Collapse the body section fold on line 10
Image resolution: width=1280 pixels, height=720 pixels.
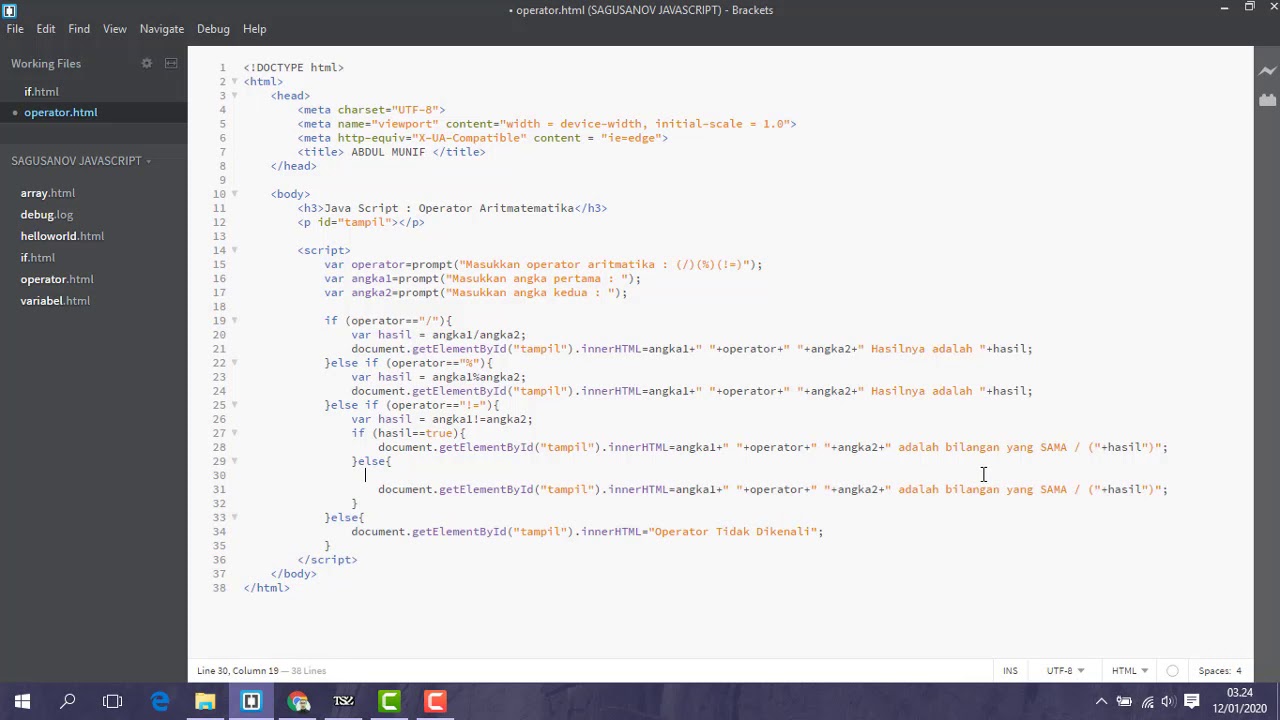pos(235,194)
